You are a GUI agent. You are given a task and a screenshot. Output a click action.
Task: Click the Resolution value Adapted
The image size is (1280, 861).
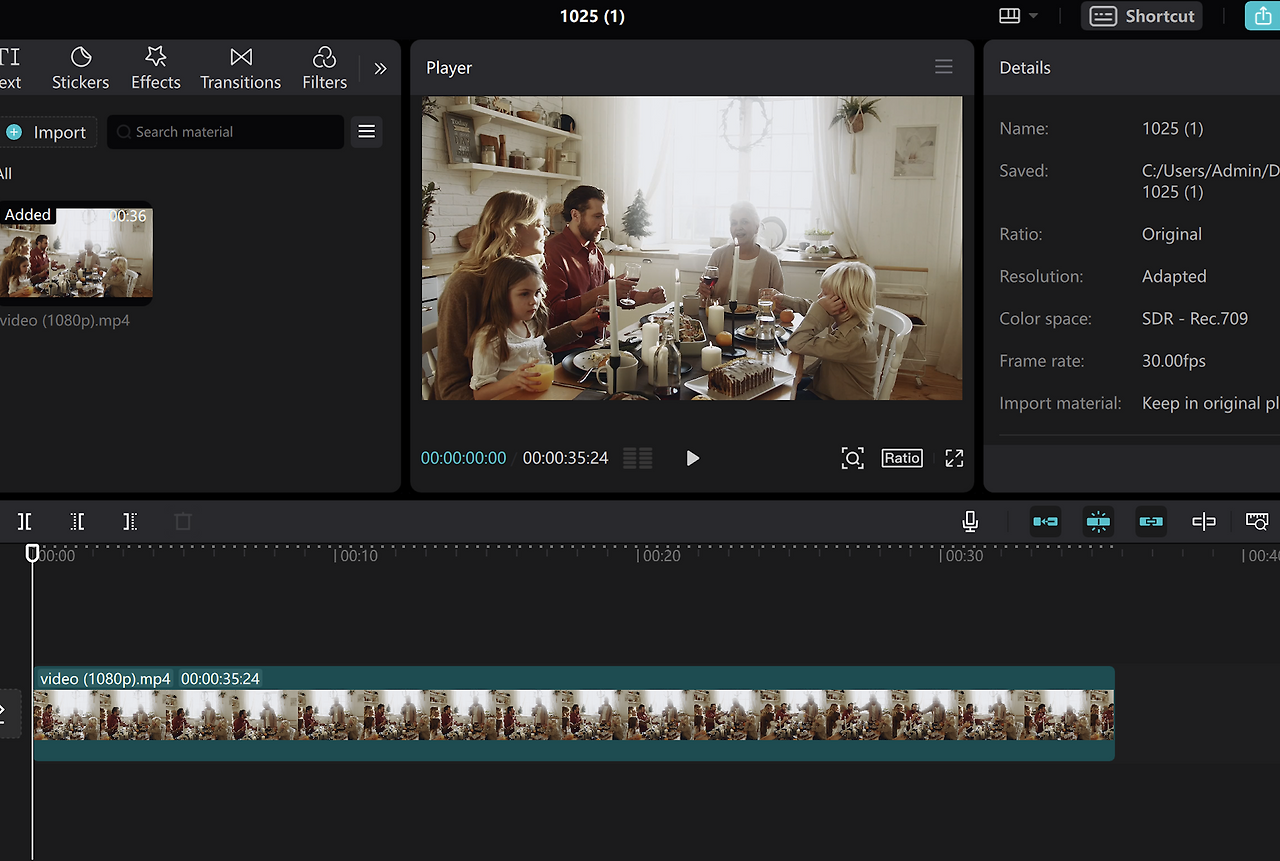coord(1174,276)
